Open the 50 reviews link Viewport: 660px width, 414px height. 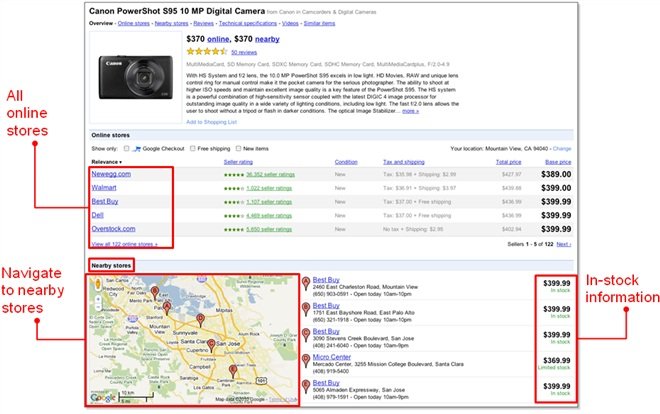tap(244, 52)
